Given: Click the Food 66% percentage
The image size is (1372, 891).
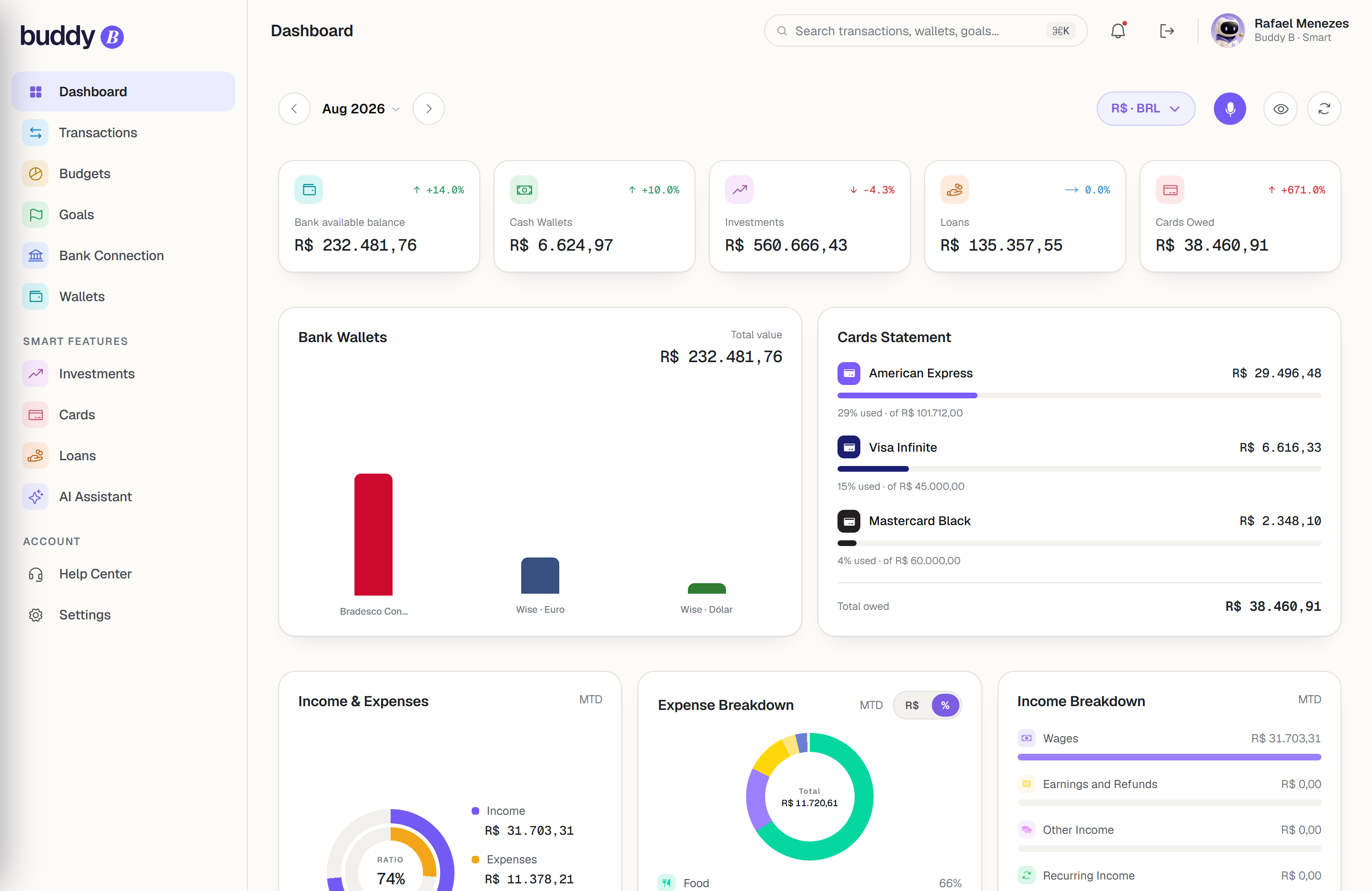Looking at the screenshot, I should tap(950, 883).
